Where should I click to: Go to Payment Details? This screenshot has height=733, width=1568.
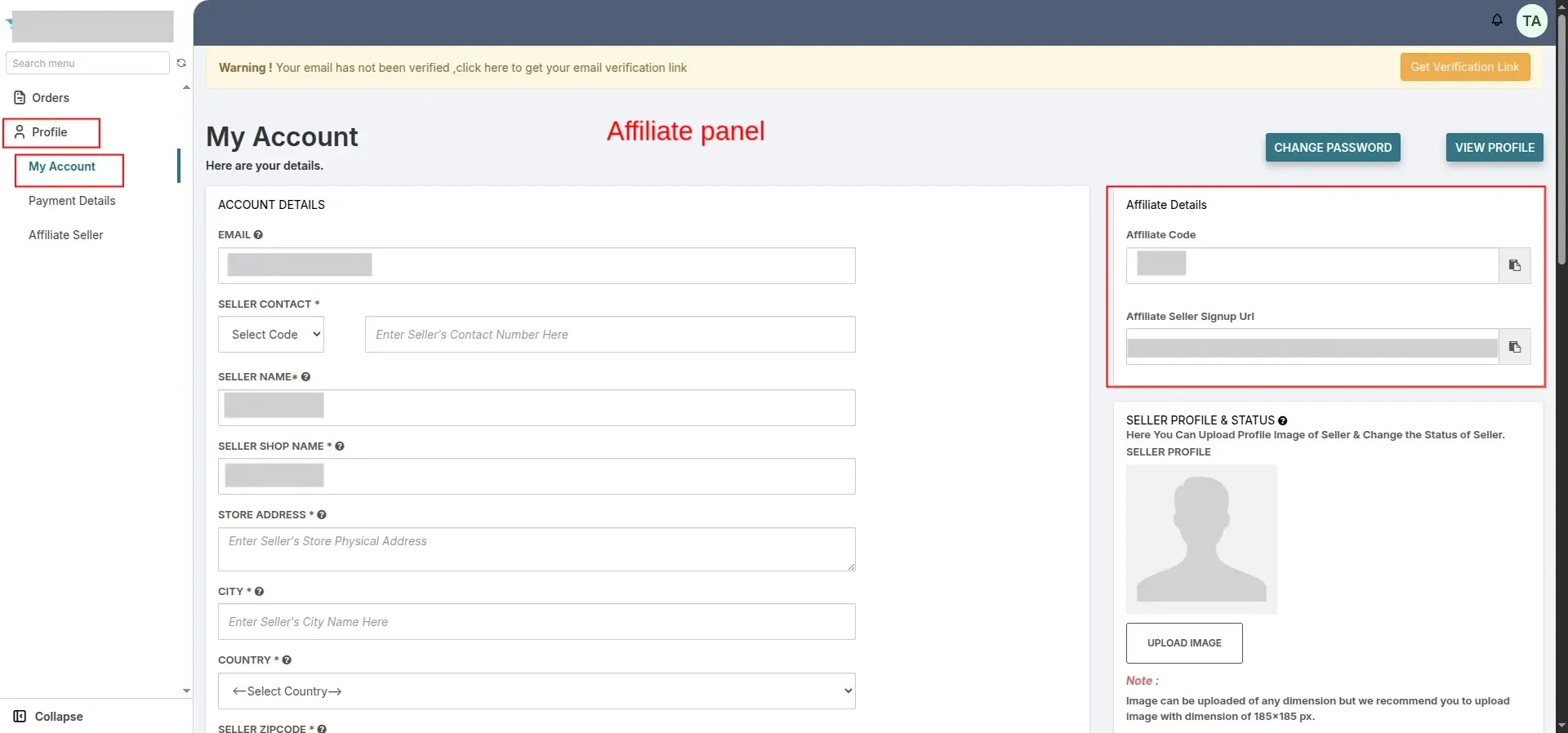[72, 201]
